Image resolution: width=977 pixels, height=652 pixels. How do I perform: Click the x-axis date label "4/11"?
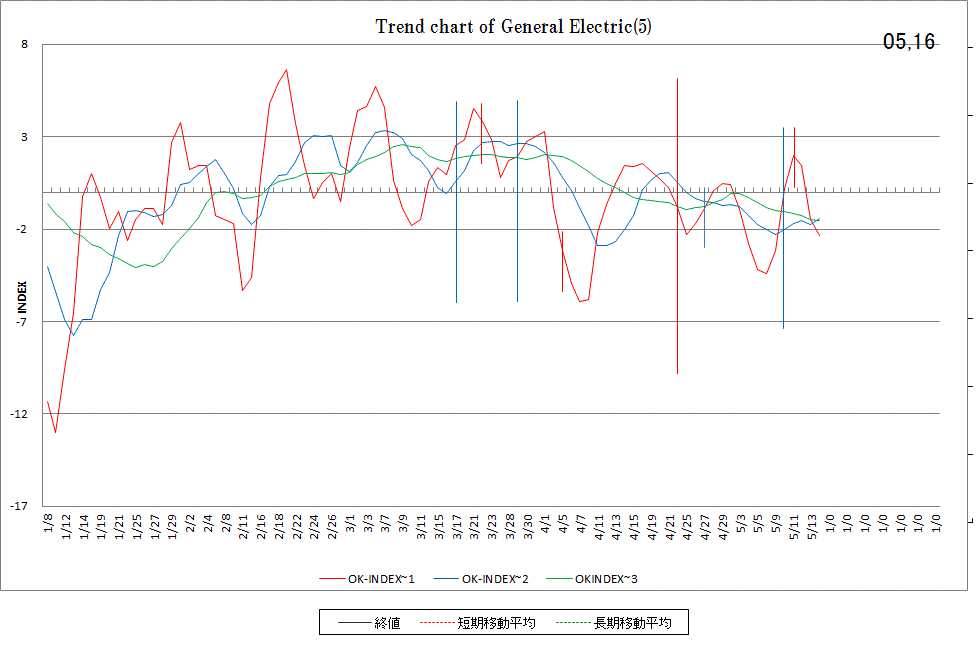pyautogui.click(x=598, y=527)
